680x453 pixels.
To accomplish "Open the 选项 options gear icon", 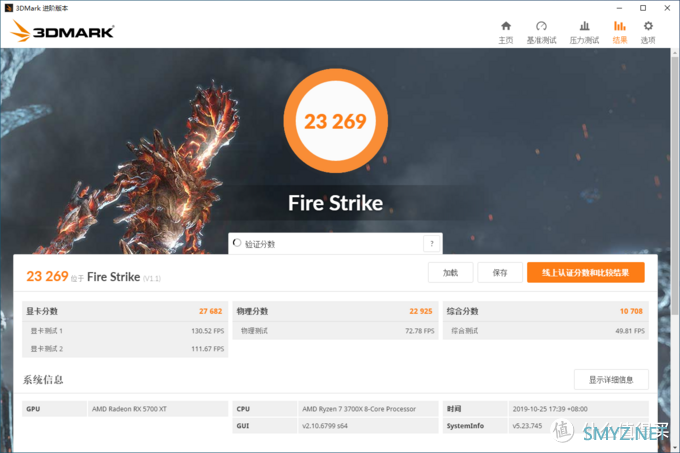I will [648, 31].
